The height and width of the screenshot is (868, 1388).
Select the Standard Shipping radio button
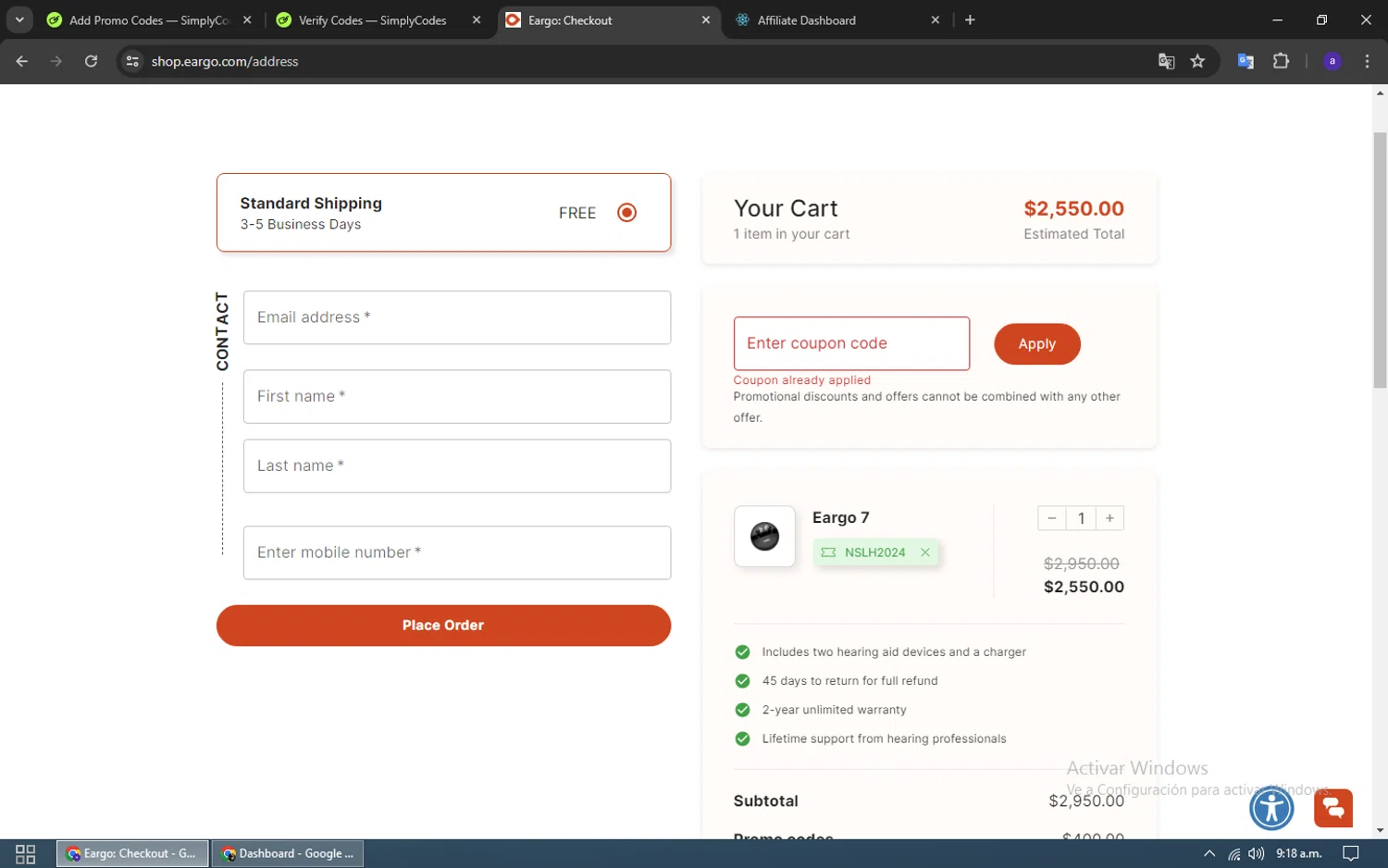626,213
